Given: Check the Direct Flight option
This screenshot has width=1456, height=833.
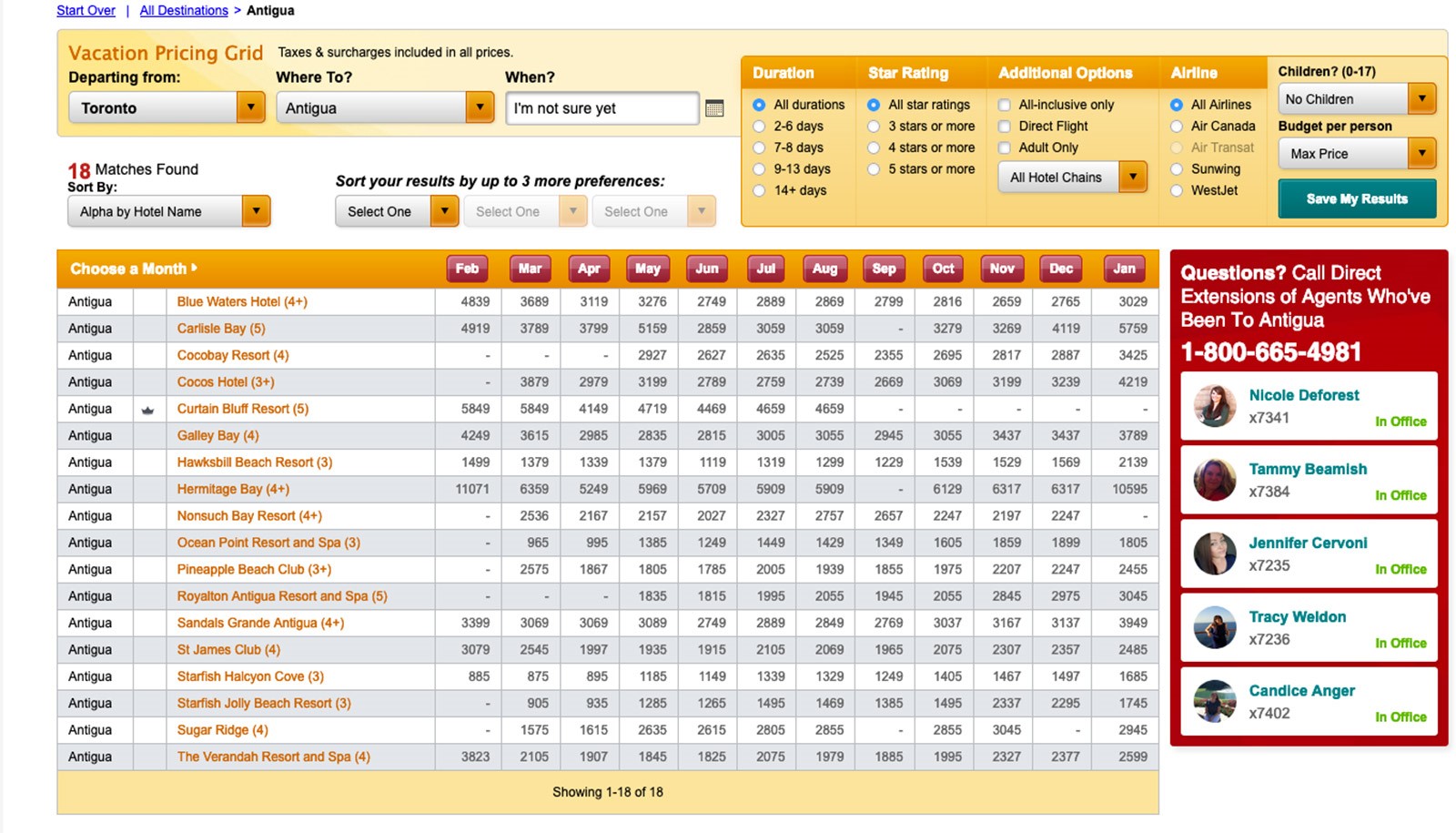Looking at the screenshot, I should tap(1005, 127).
